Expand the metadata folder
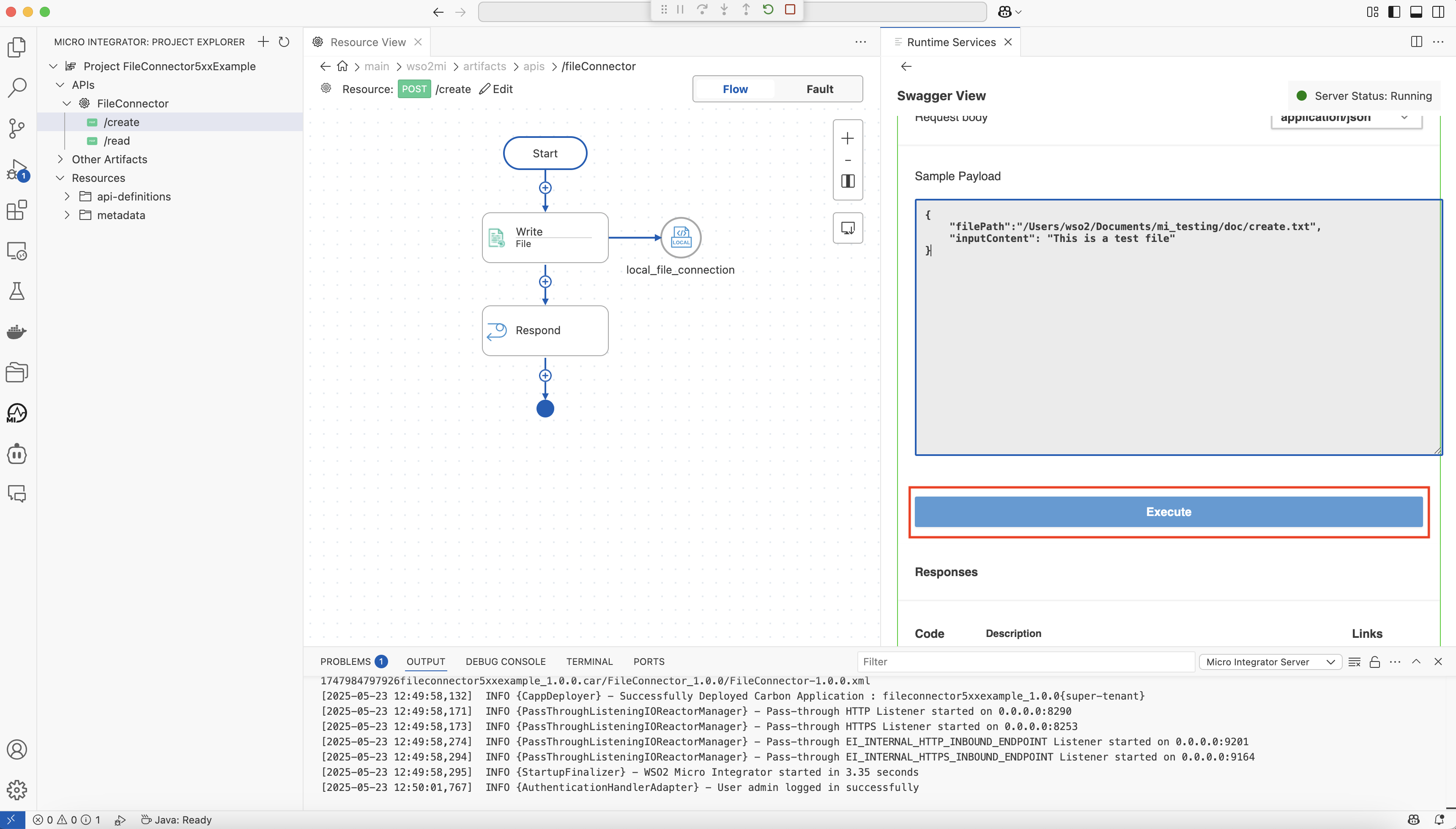Viewport: 1456px width, 829px height. (66, 215)
